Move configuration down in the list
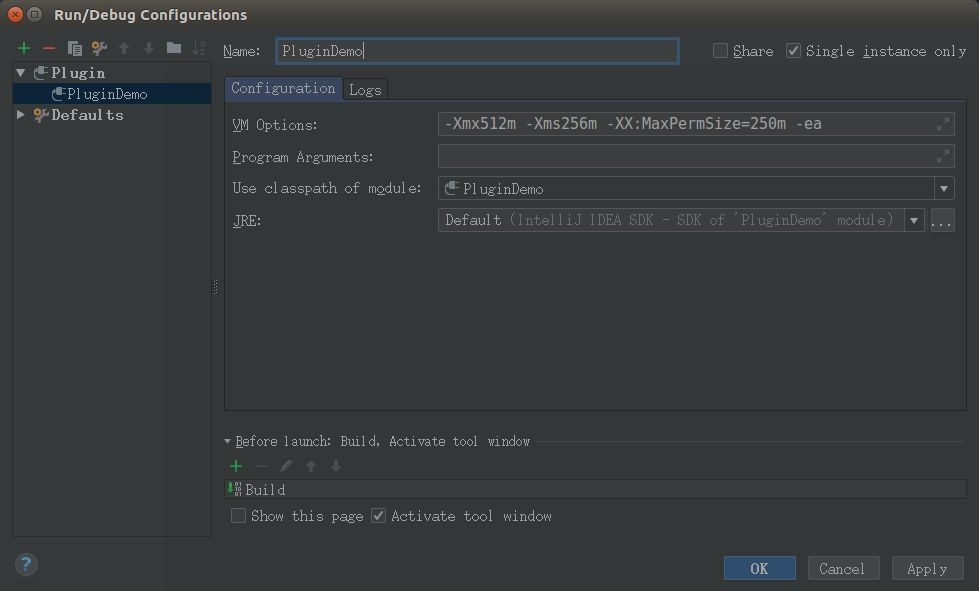 tap(149, 48)
